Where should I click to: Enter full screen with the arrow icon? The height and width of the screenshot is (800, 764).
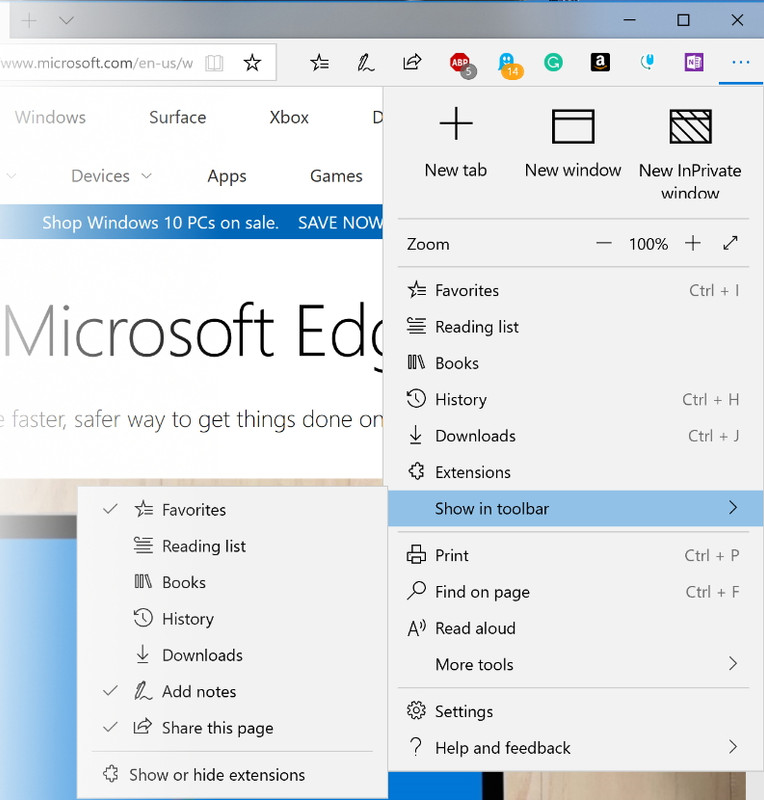pos(730,243)
